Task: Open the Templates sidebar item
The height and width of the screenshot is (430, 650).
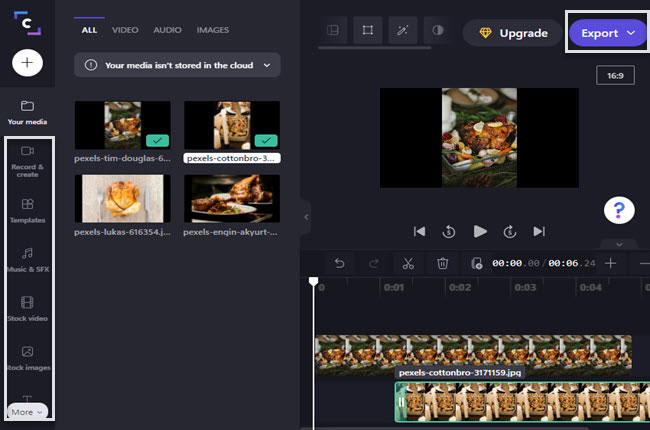Action: [27, 211]
